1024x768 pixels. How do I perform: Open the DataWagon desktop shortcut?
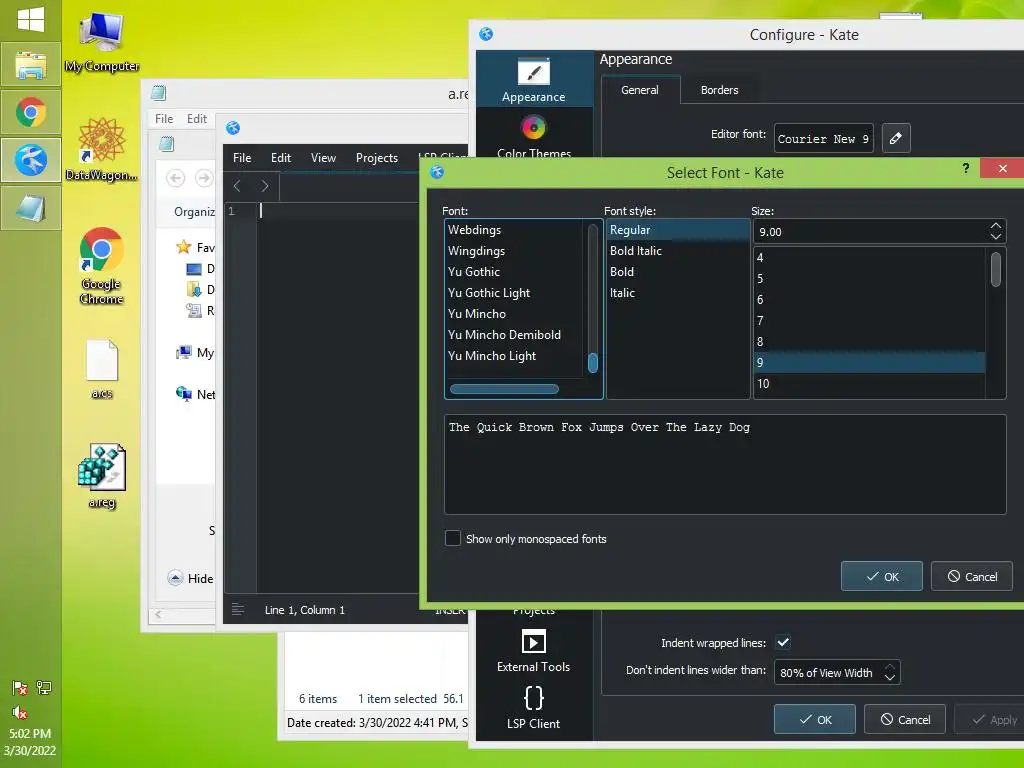click(x=101, y=149)
